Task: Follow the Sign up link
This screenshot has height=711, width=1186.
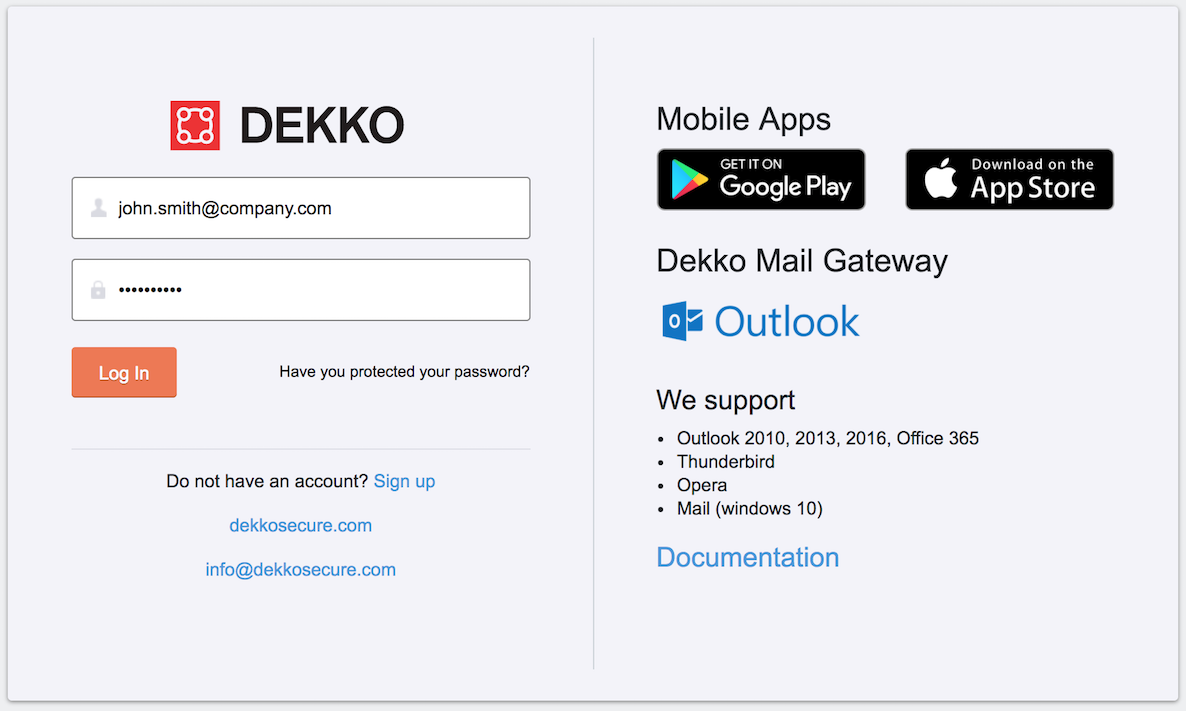Action: click(404, 481)
